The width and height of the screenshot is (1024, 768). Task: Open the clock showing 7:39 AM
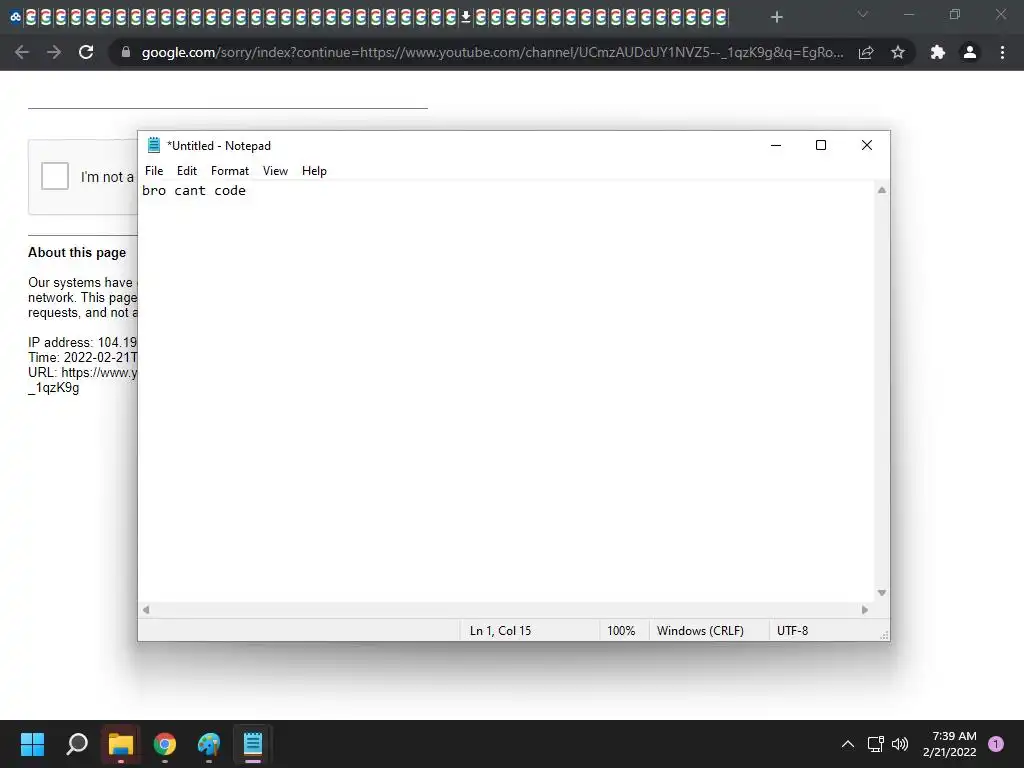coord(950,744)
